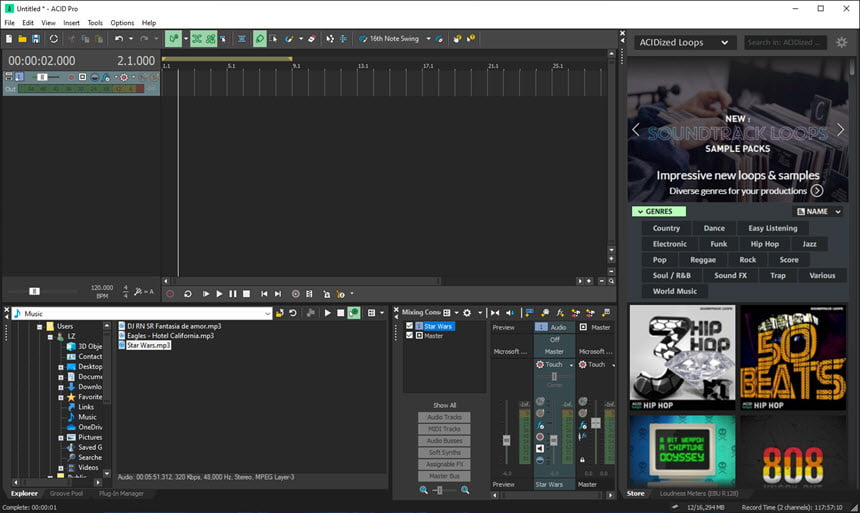Image resolution: width=860 pixels, height=513 pixels.
Task: Open the Options menu
Action: click(x=122, y=23)
